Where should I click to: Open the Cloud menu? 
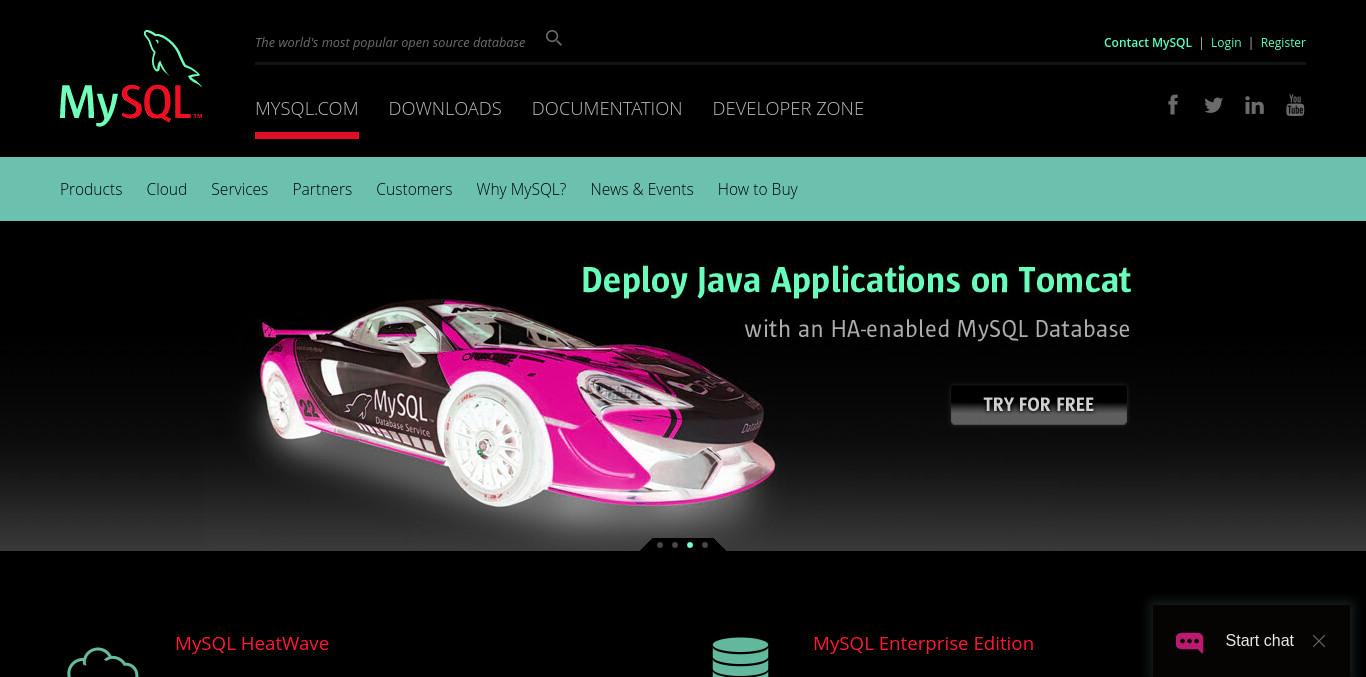[167, 189]
